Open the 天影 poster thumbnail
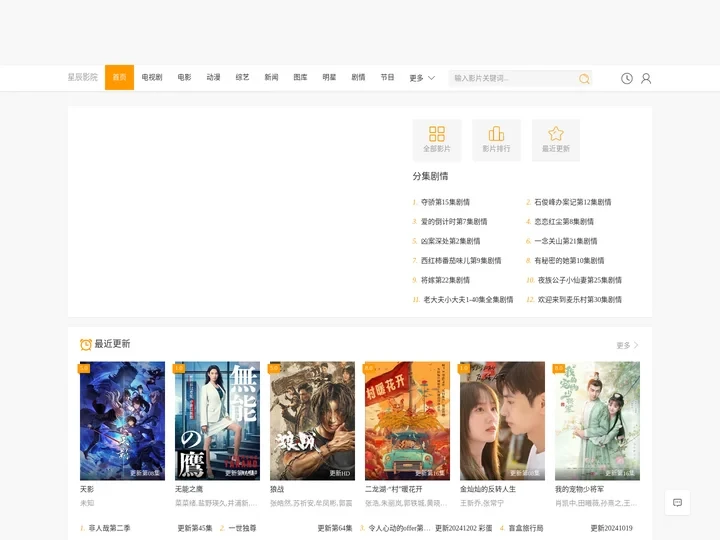Screen dimensions: 720x540 (122, 421)
